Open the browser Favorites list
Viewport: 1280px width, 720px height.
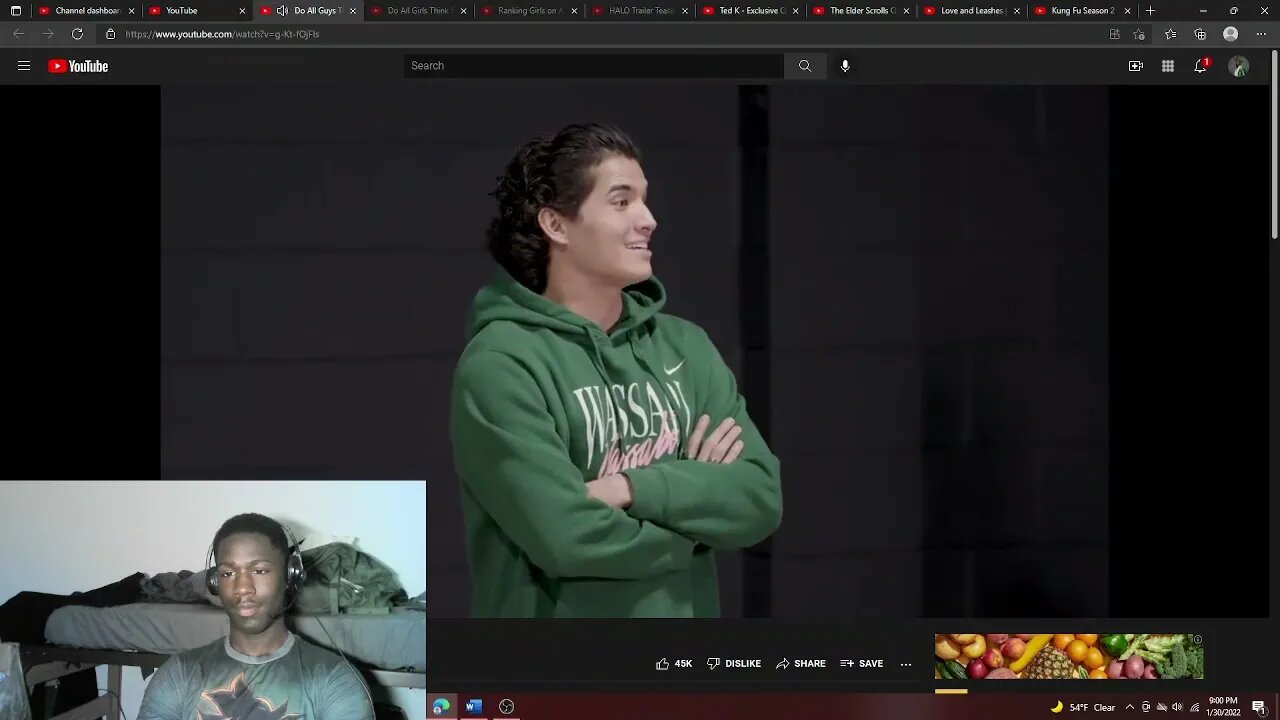1171,34
